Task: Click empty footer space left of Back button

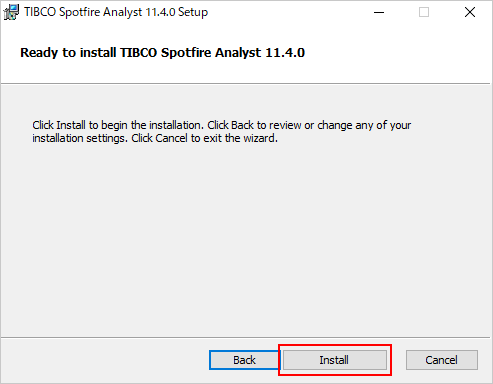Action: click(x=105, y=360)
